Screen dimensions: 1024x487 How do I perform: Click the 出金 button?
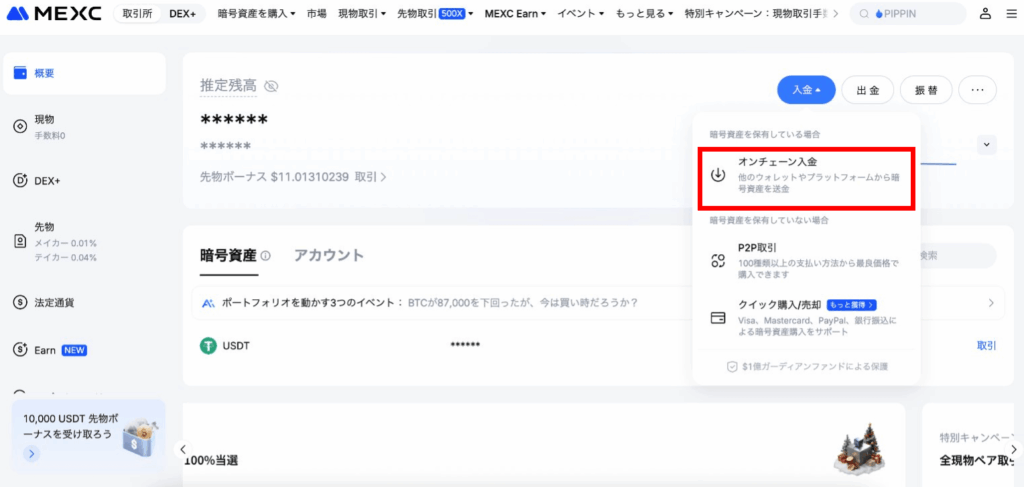pyautogui.click(x=867, y=90)
